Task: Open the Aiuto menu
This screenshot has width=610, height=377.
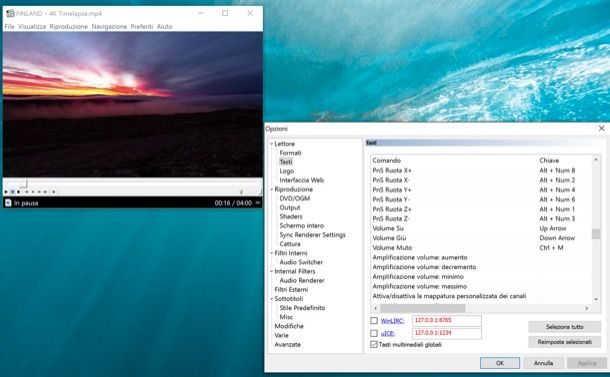Action: point(164,26)
